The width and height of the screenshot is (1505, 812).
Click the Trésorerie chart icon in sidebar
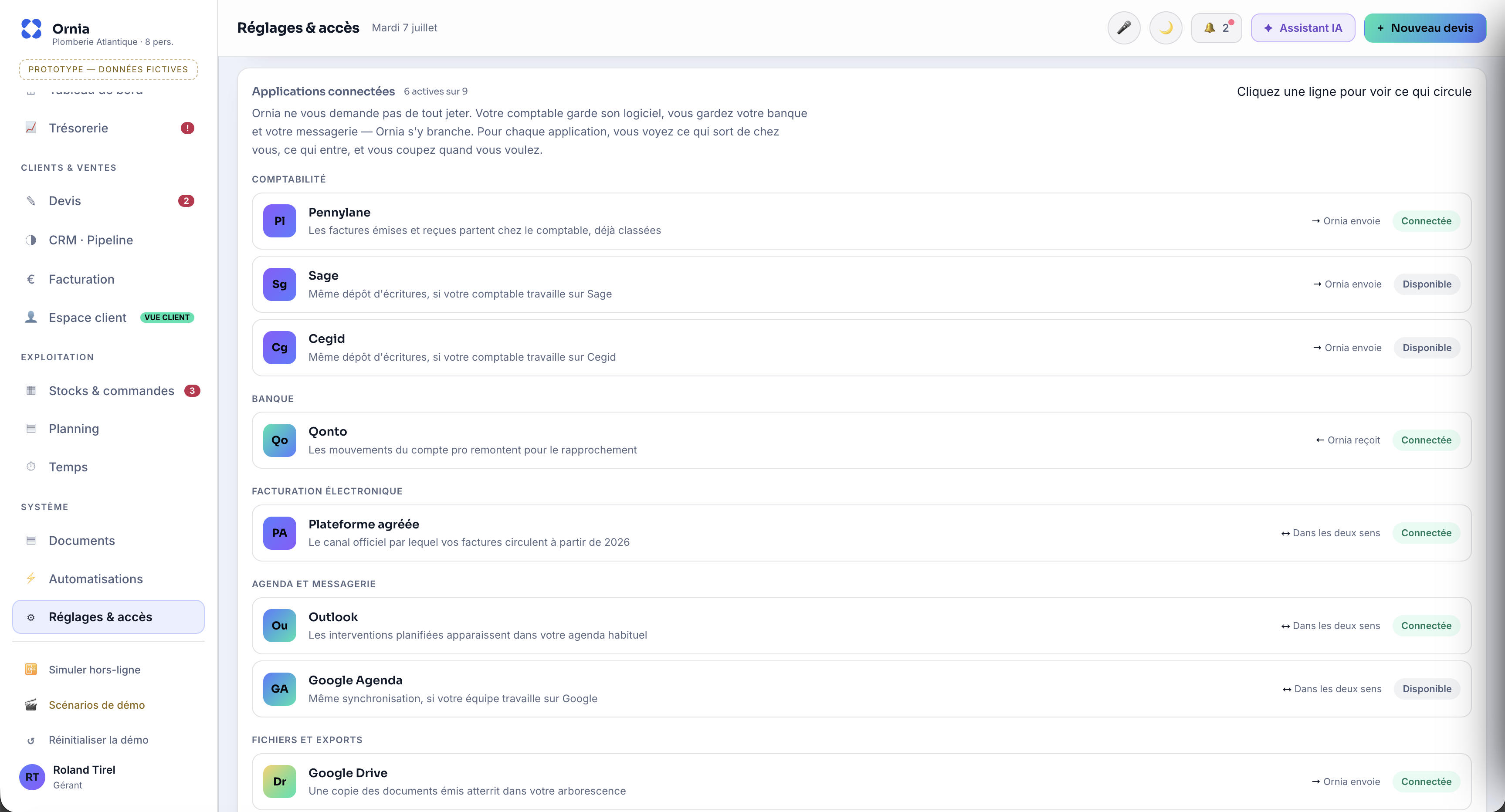pyautogui.click(x=31, y=127)
